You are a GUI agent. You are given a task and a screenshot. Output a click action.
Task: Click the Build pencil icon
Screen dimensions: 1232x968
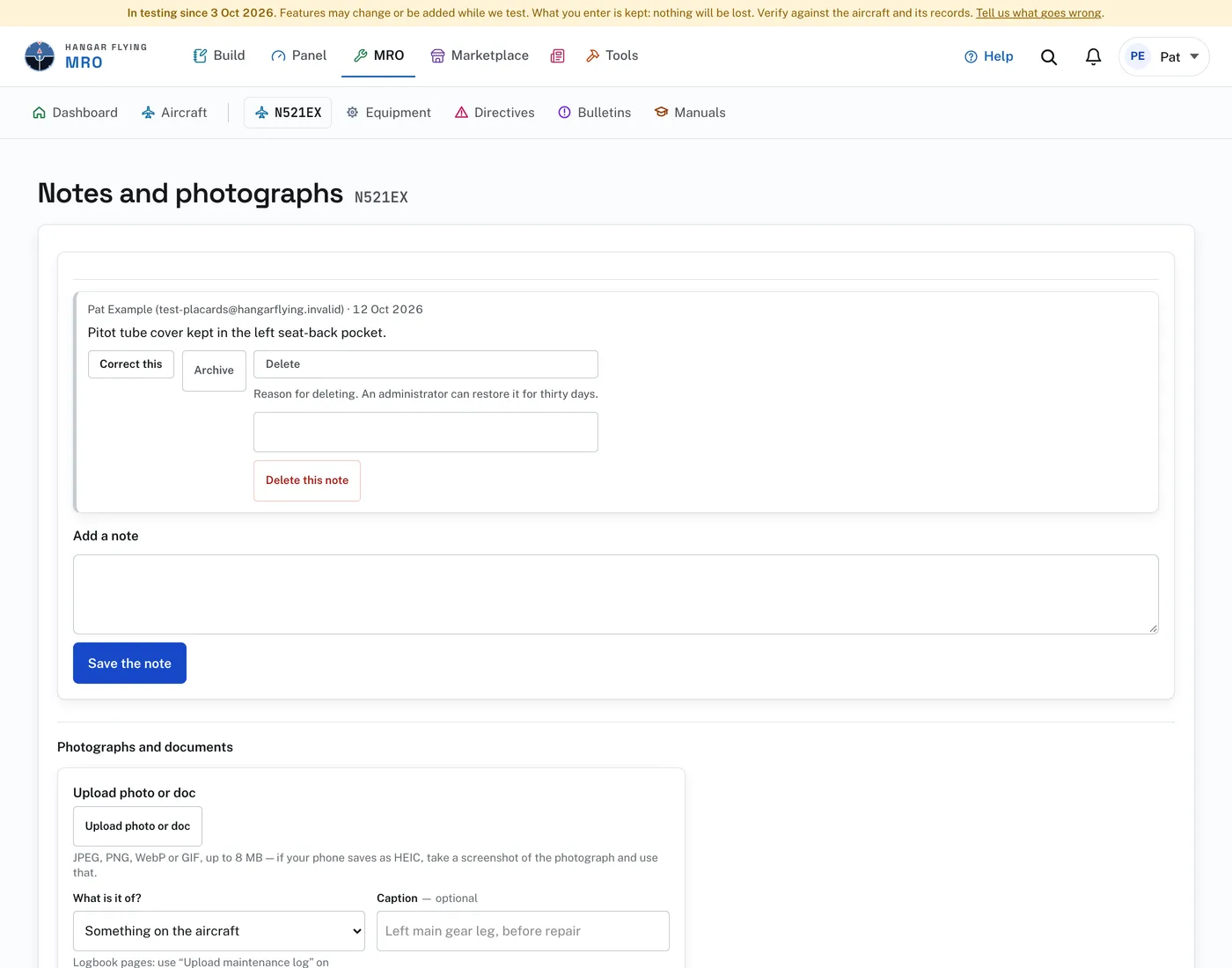click(x=200, y=55)
